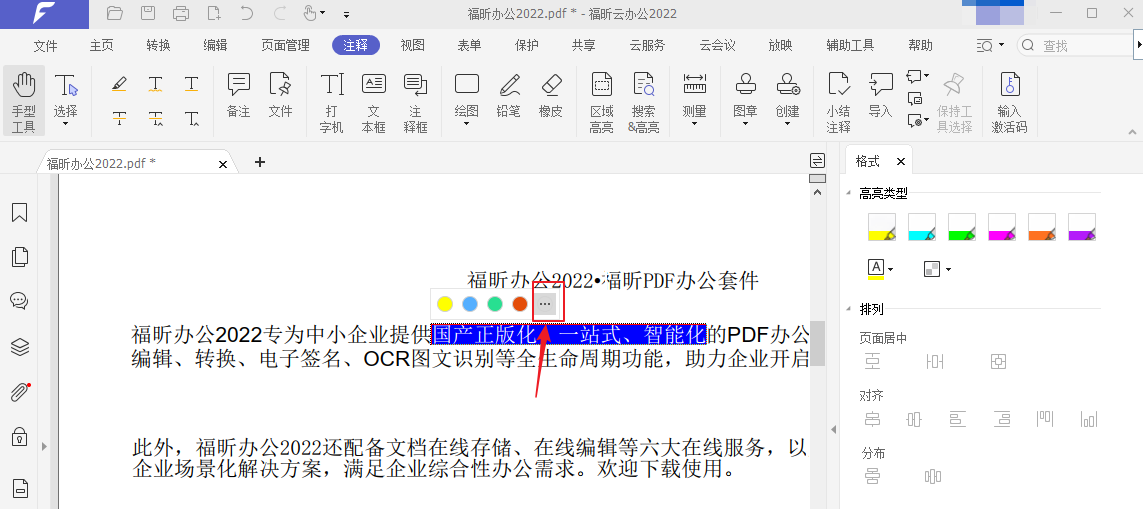This screenshot has width=1143, height=509.
Task: Click the Print icon in title bar
Action: [181, 13]
